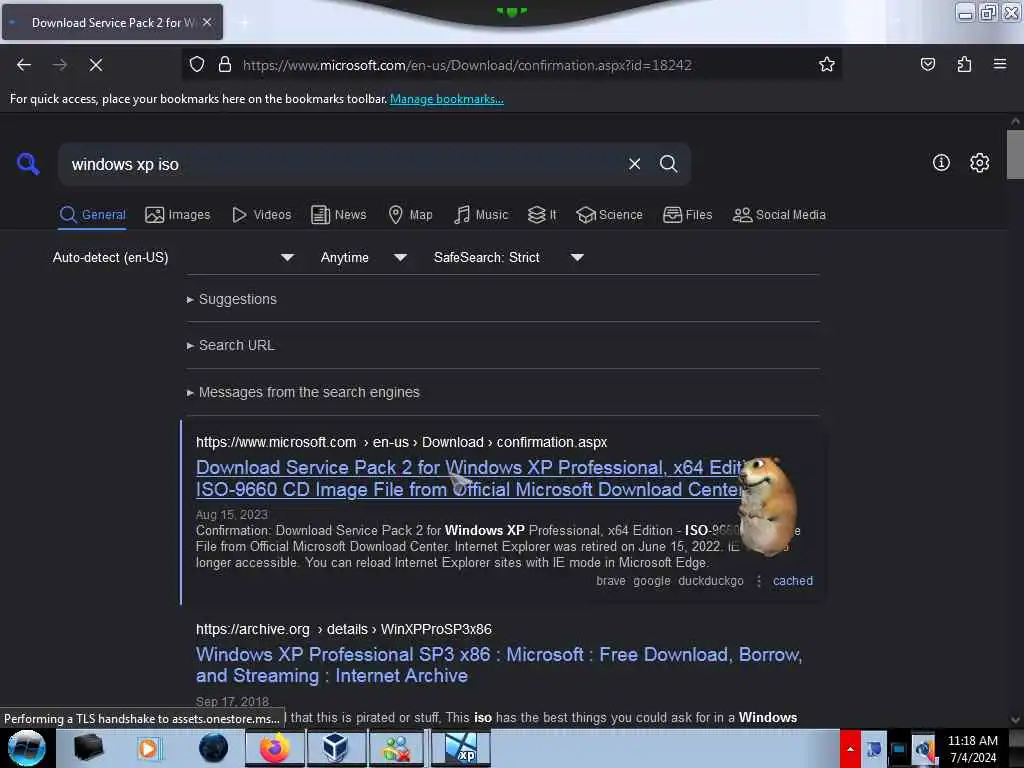Expand the Suggestions section
Viewport: 1024px width, 768px height.
pyautogui.click(x=232, y=299)
